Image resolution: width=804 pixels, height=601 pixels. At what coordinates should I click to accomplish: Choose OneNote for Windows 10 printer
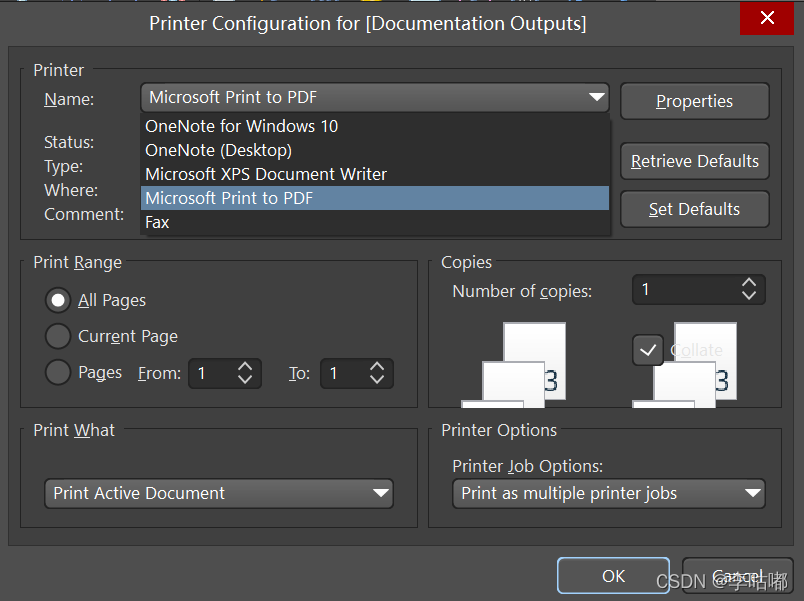click(x=375, y=126)
